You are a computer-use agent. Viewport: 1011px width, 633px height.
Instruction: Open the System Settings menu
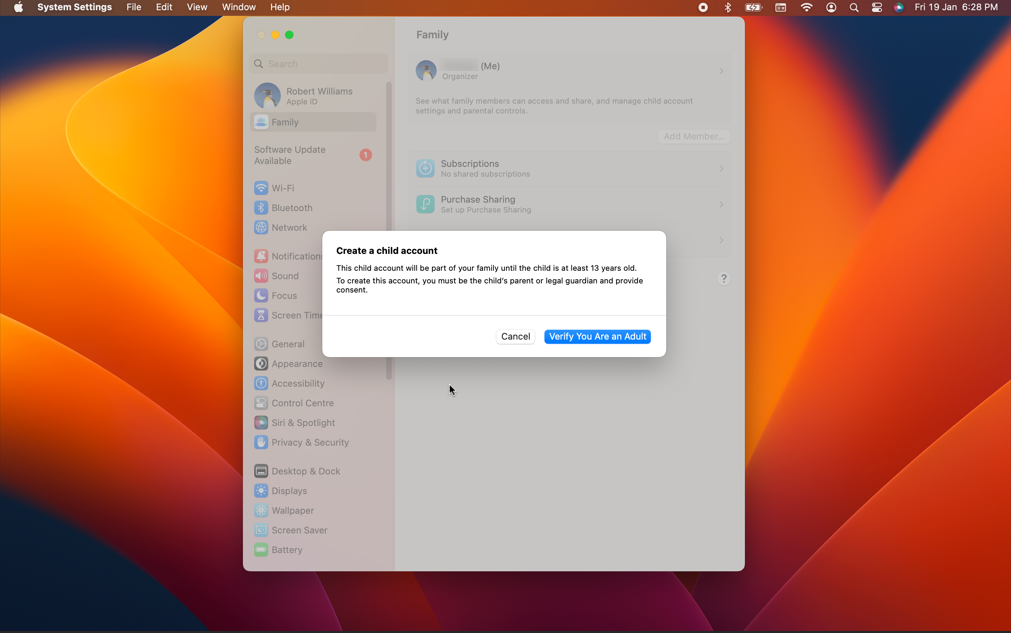pos(74,7)
